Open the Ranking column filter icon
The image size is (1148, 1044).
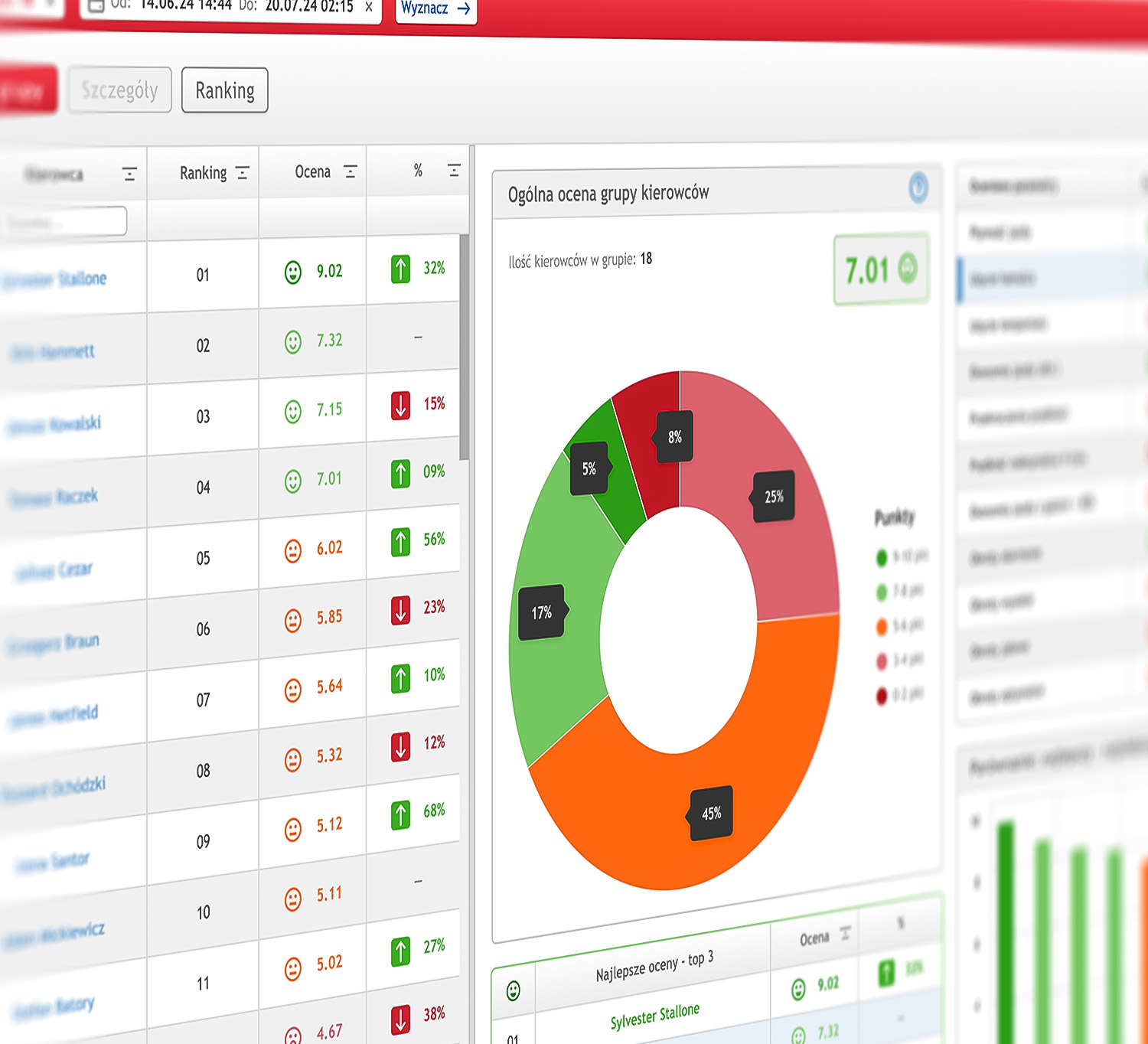coord(243,173)
